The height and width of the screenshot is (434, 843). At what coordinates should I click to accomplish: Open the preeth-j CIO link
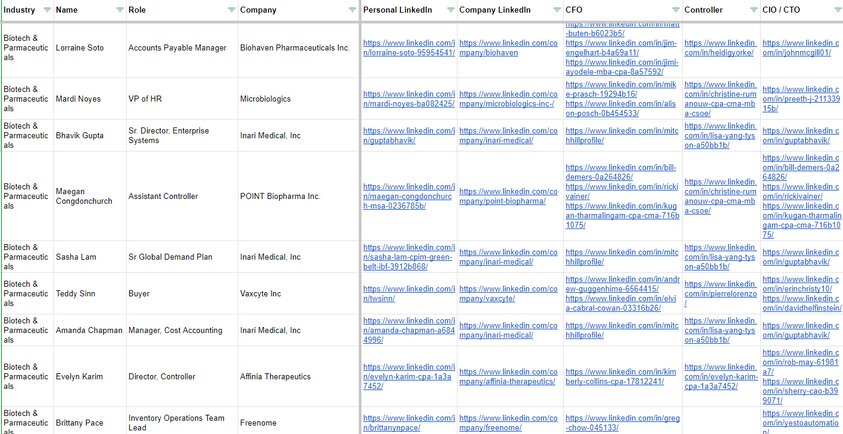coord(801,99)
